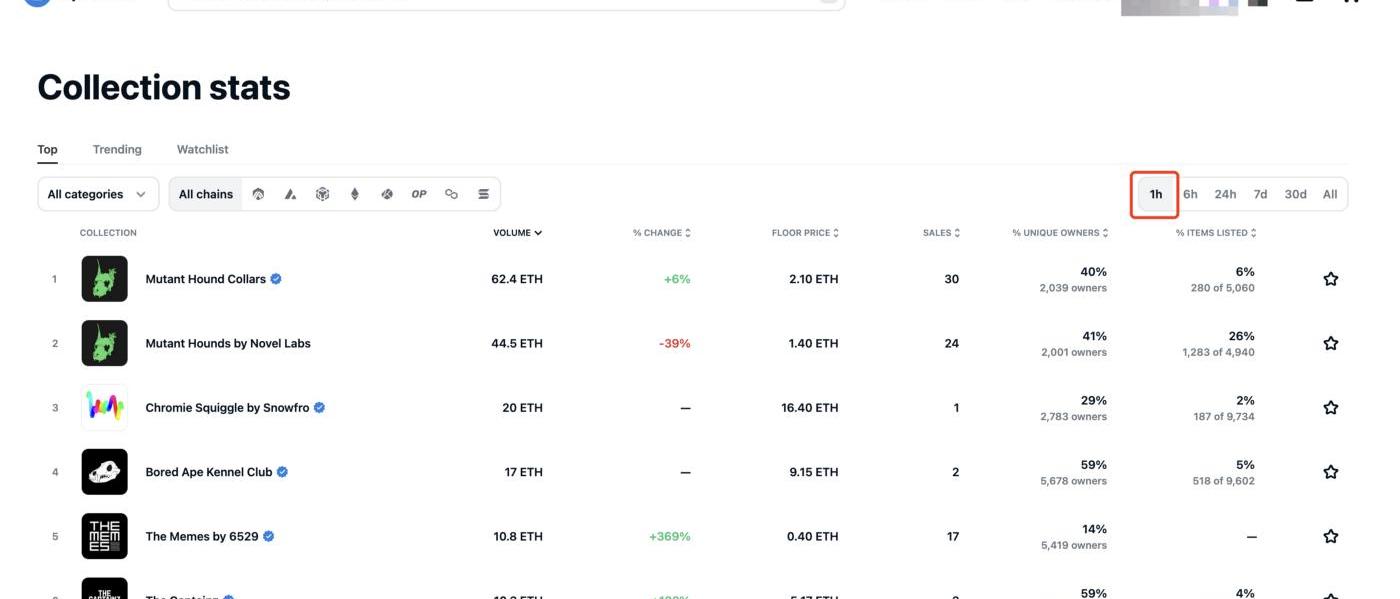Switch to the Trending tab
Viewport: 1400px width, 599px height.
point(117,149)
